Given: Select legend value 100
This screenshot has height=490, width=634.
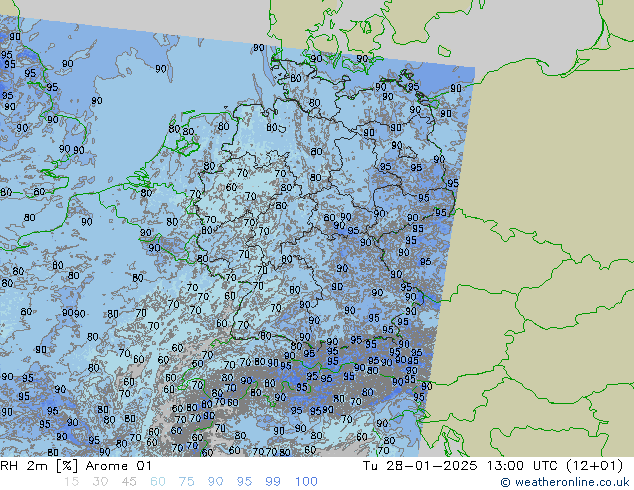Looking at the screenshot, I should tap(306, 482).
